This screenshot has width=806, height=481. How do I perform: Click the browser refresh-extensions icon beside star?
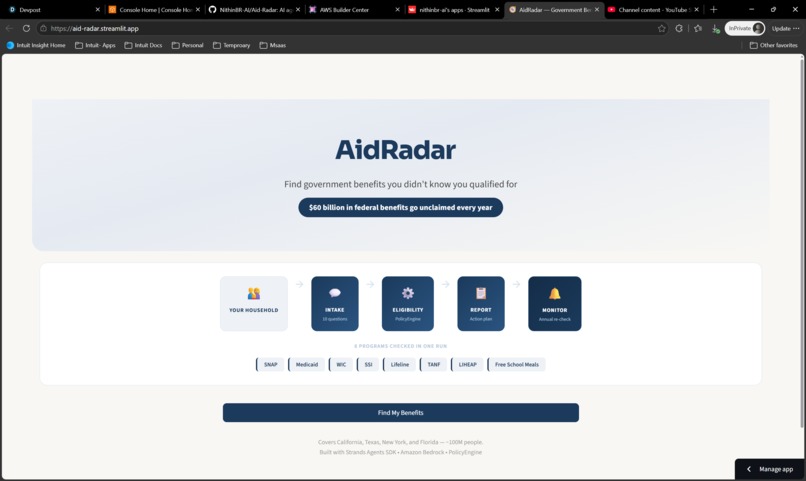tap(679, 28)
